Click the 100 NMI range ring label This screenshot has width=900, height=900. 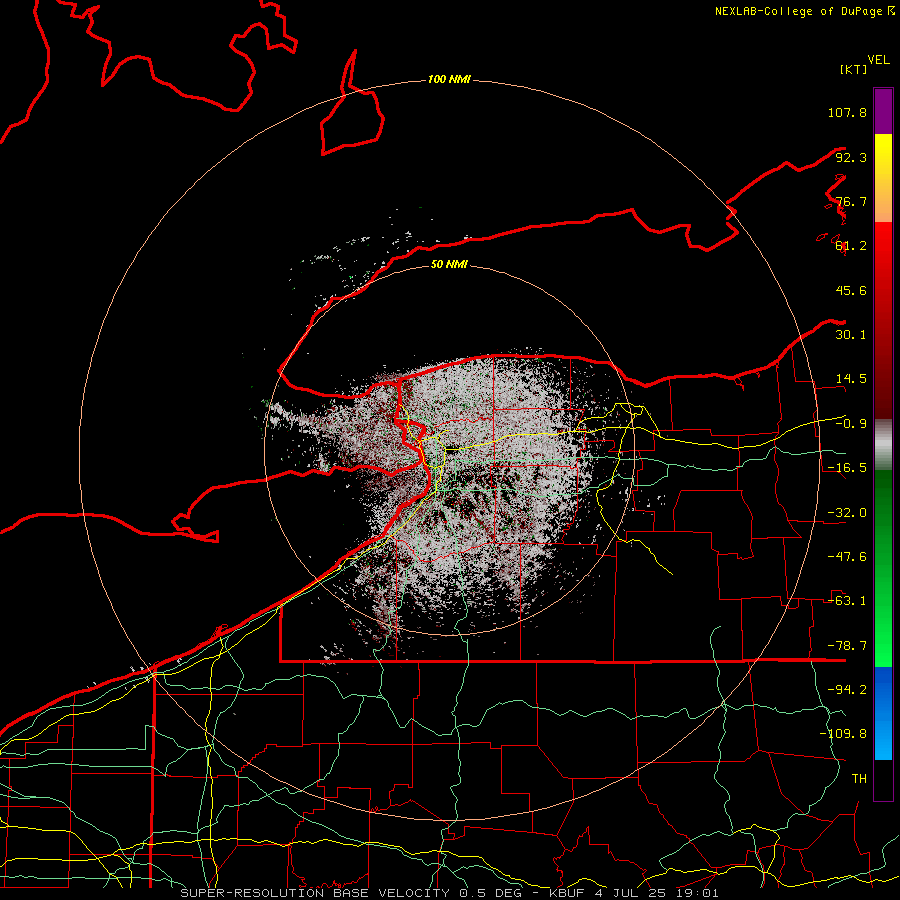point(449,79)
